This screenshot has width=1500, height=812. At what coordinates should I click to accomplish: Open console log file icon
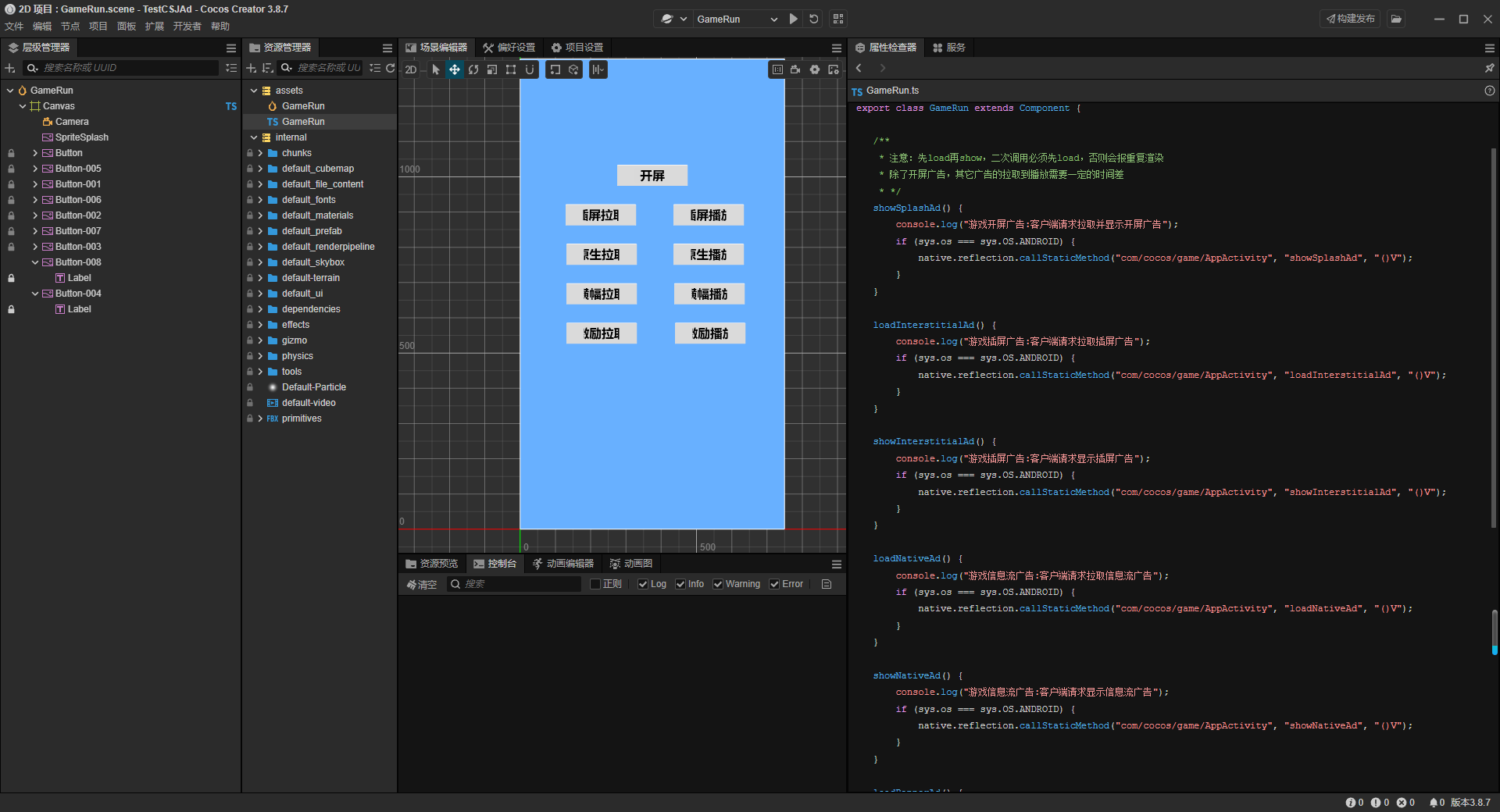(x=827, y=584)
